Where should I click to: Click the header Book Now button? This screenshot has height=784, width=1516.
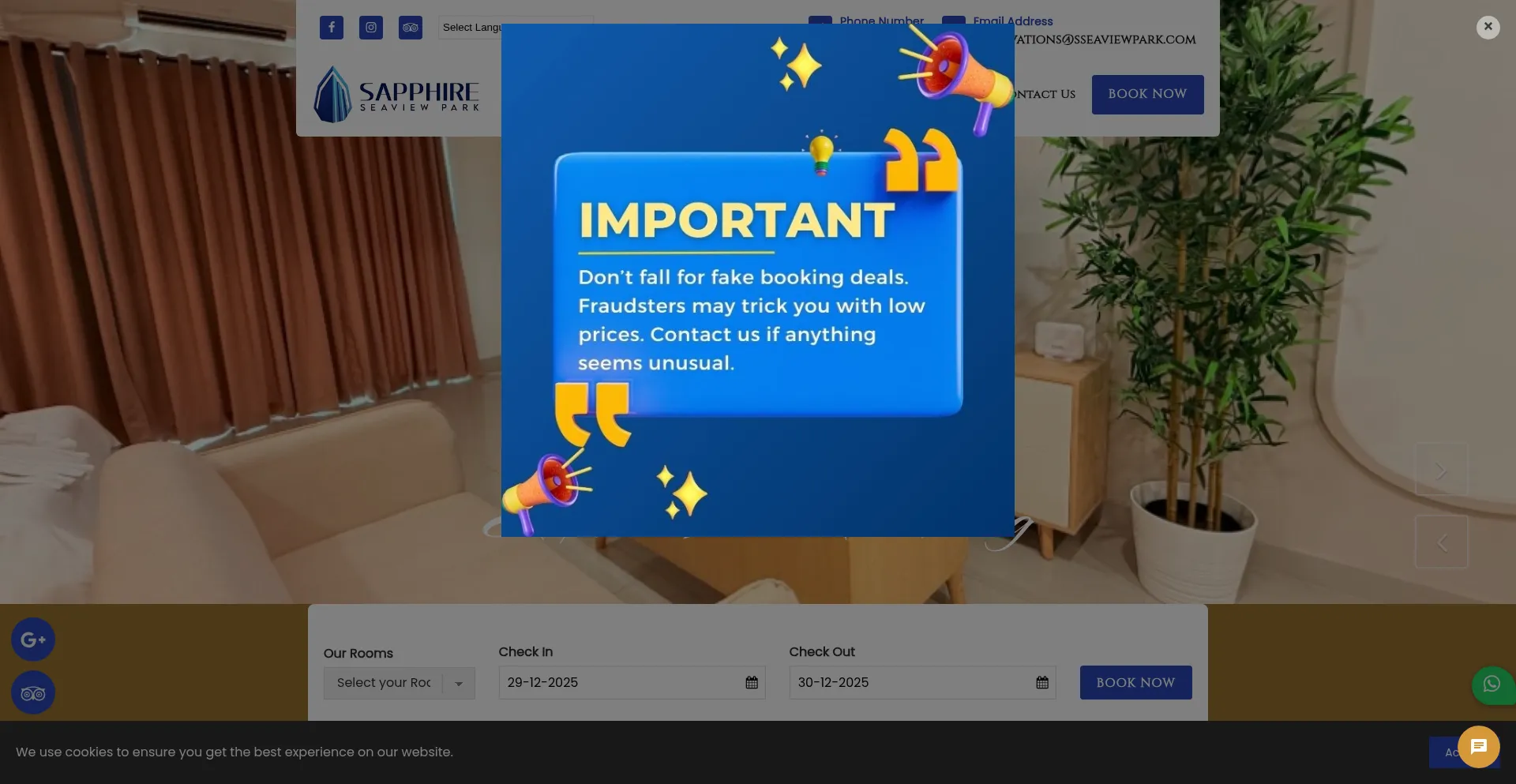pos(1148,95)
